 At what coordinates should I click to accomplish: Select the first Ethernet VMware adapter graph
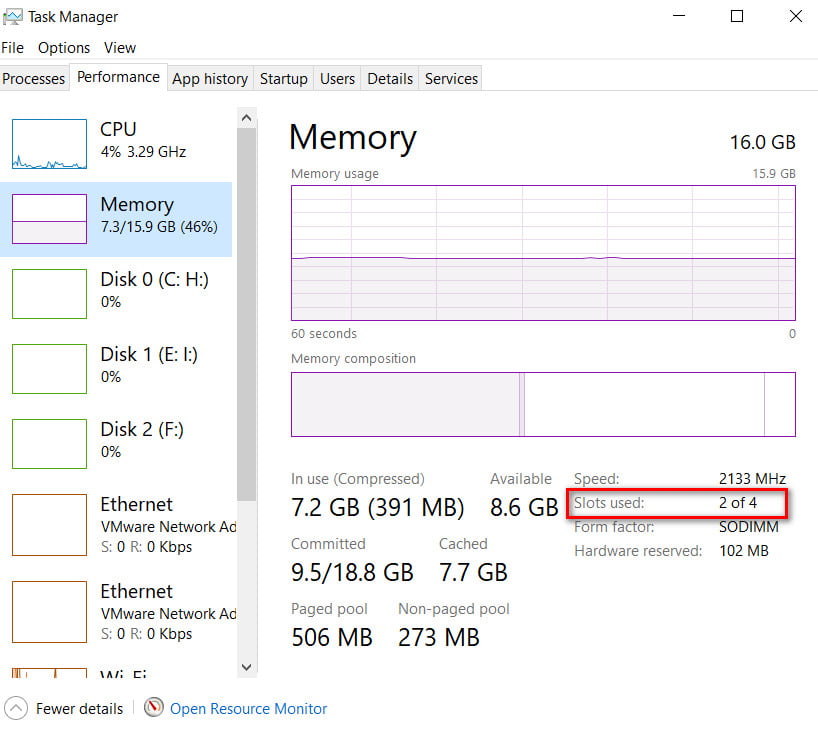120,525
